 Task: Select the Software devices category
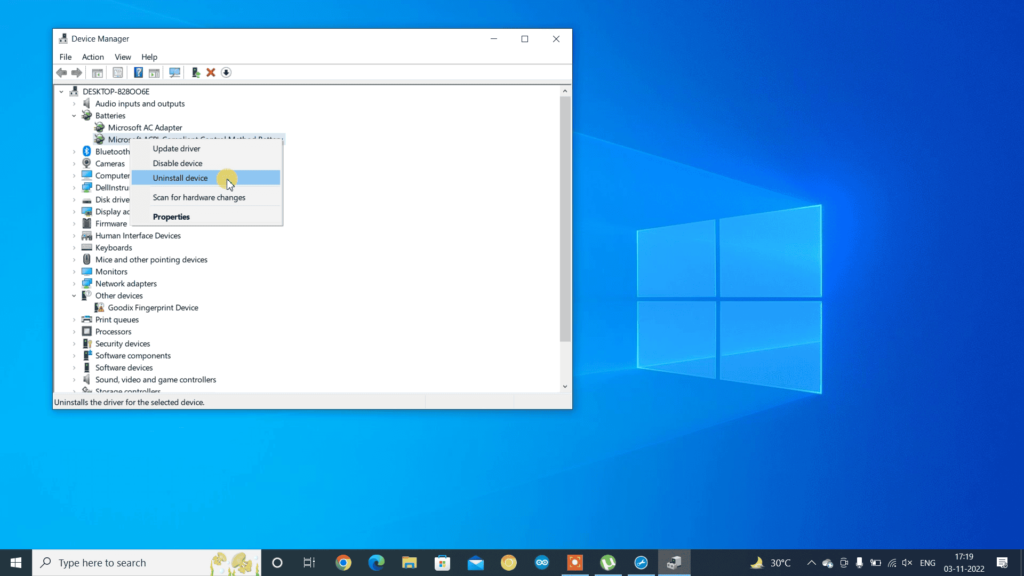(x=123, y=368)
